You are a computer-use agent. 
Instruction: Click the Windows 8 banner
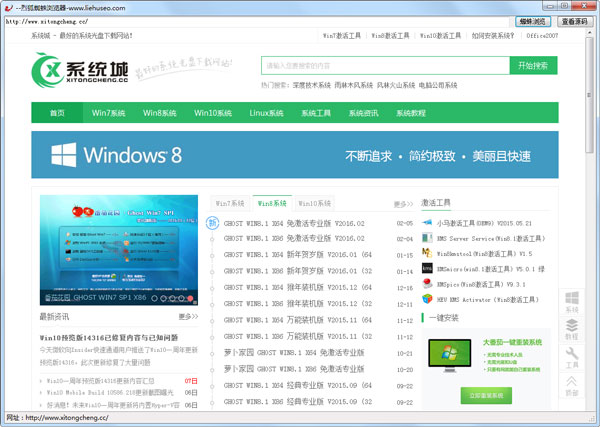tap(295, 155)
